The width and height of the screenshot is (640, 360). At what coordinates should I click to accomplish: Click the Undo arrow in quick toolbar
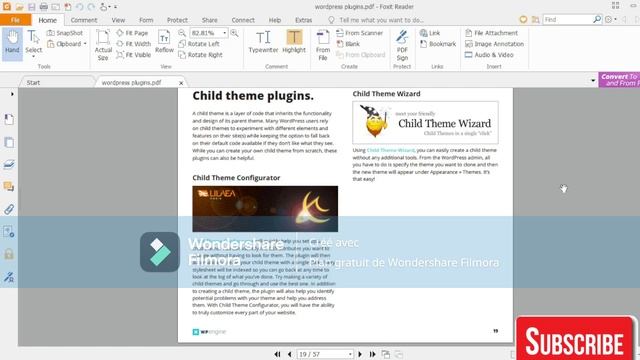(80, 7)
